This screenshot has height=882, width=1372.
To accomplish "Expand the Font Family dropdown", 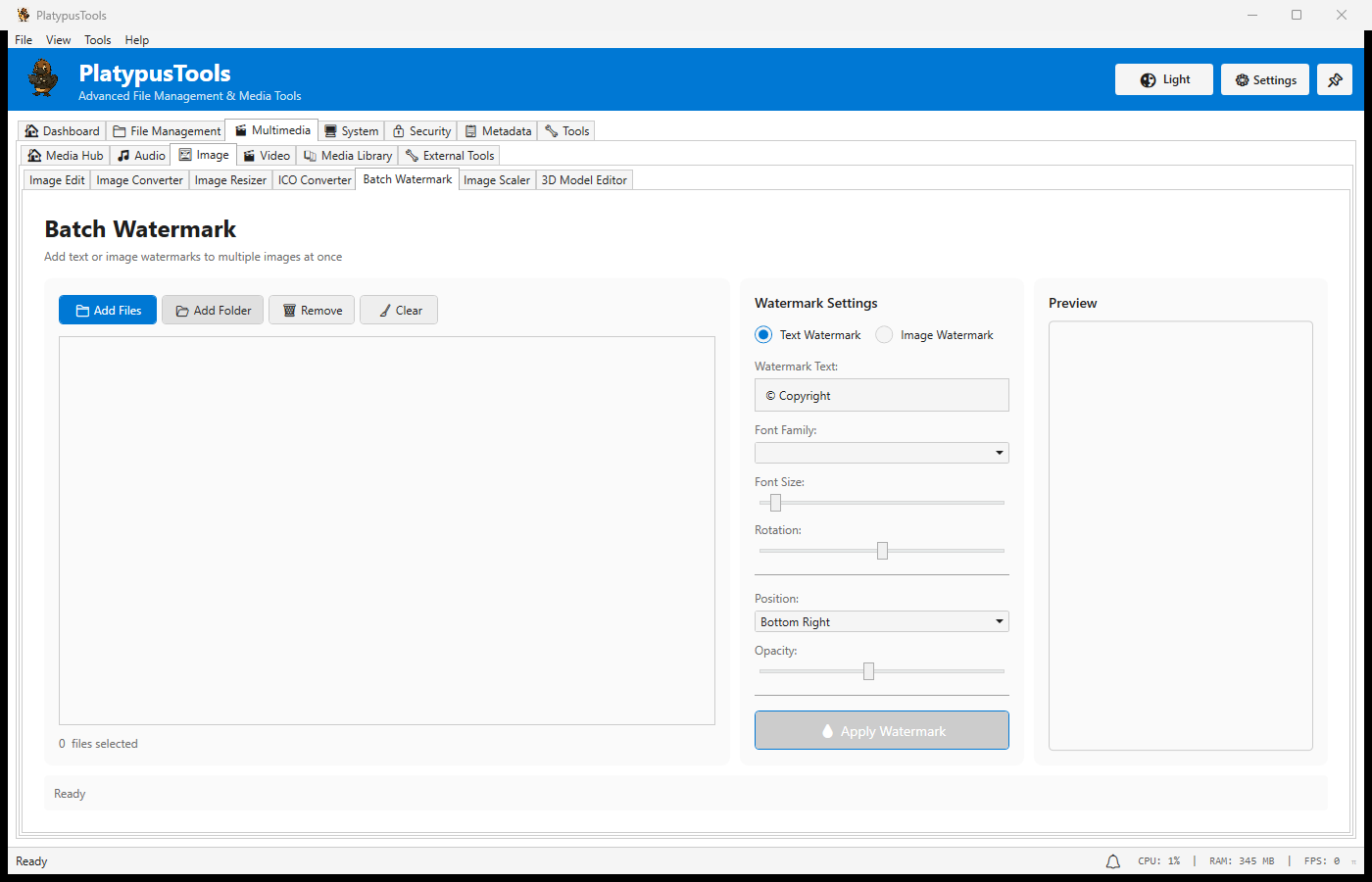I will click(x=881, y=453).
